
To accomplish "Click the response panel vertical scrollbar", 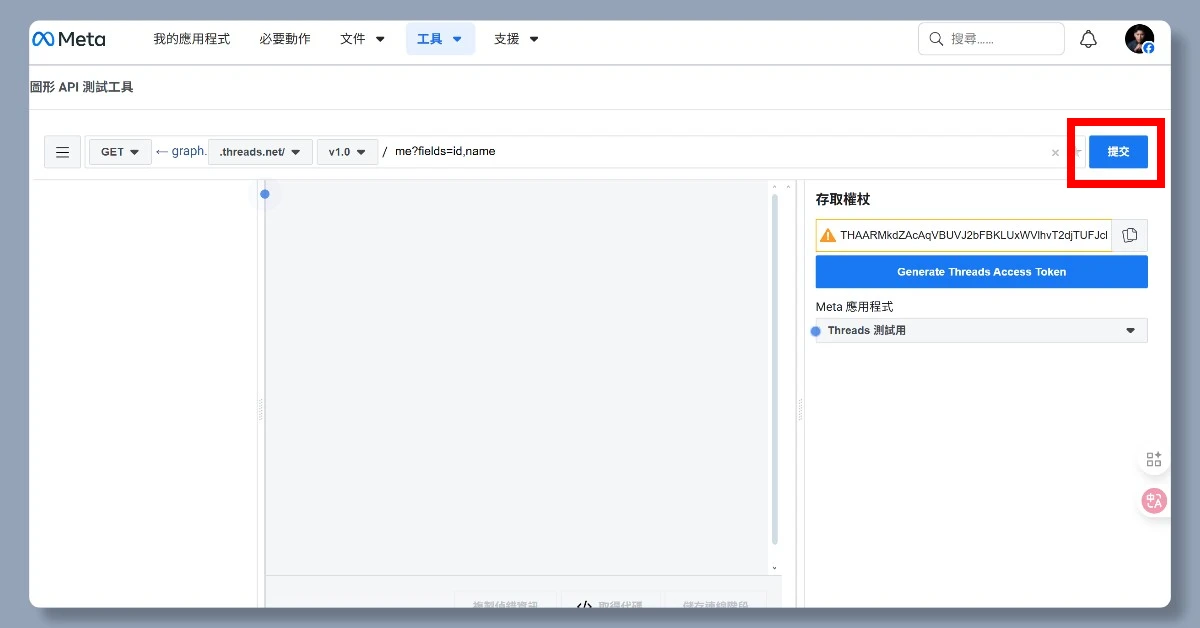I will point(774,370).
